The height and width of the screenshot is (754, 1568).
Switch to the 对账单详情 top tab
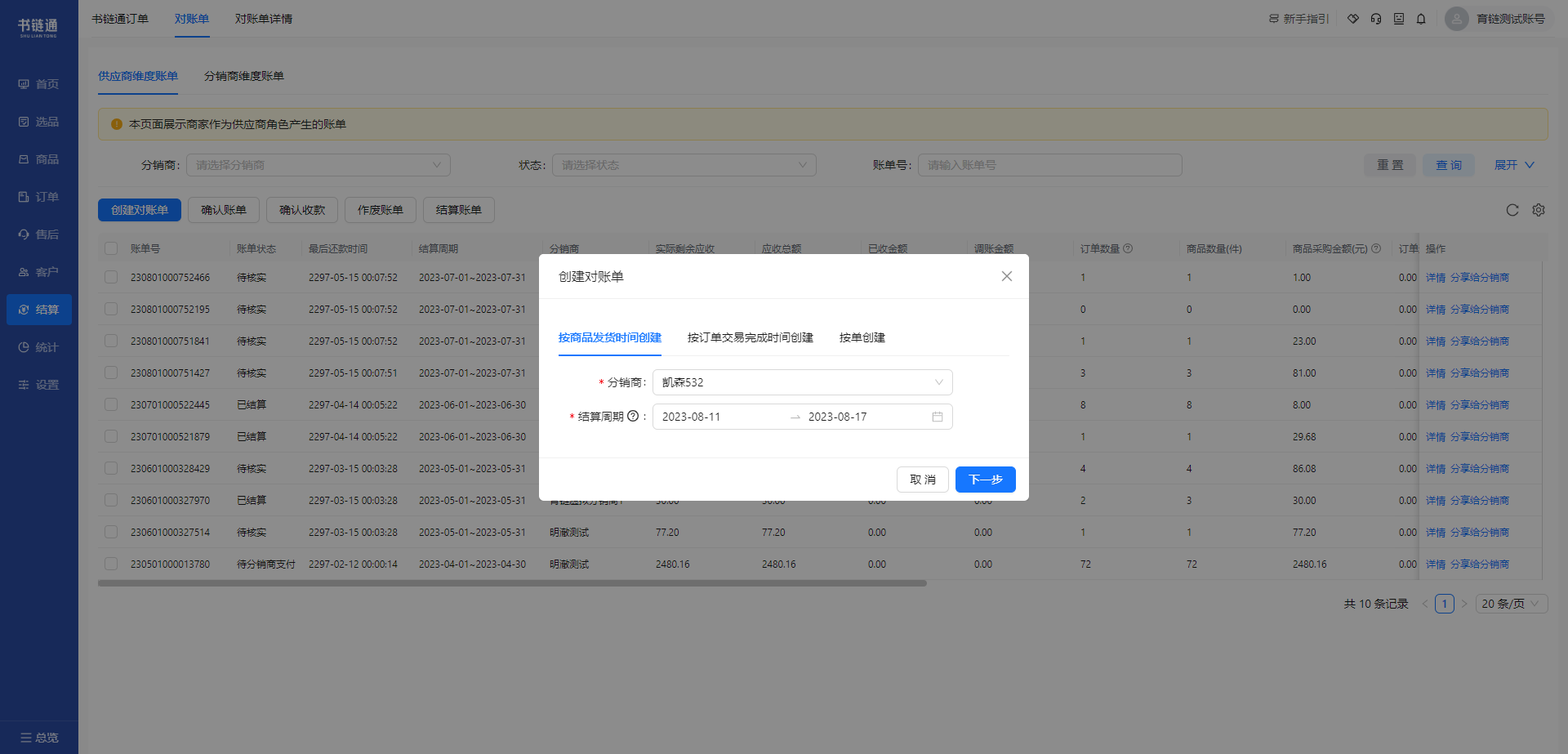264,19
